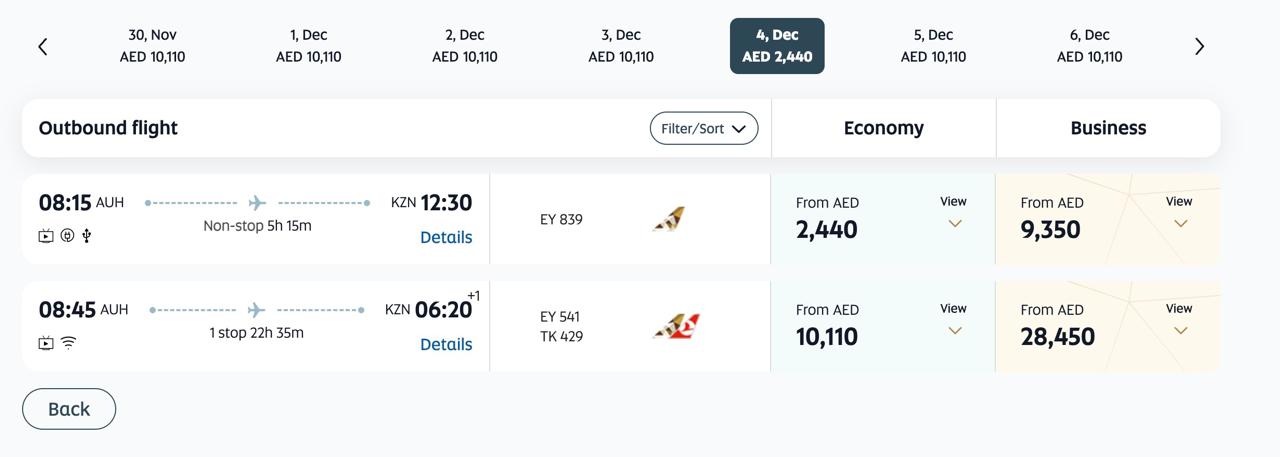The image size is (1280, 457).
Task: Go to previous dates with left arrow
Action: pos(43,47)
